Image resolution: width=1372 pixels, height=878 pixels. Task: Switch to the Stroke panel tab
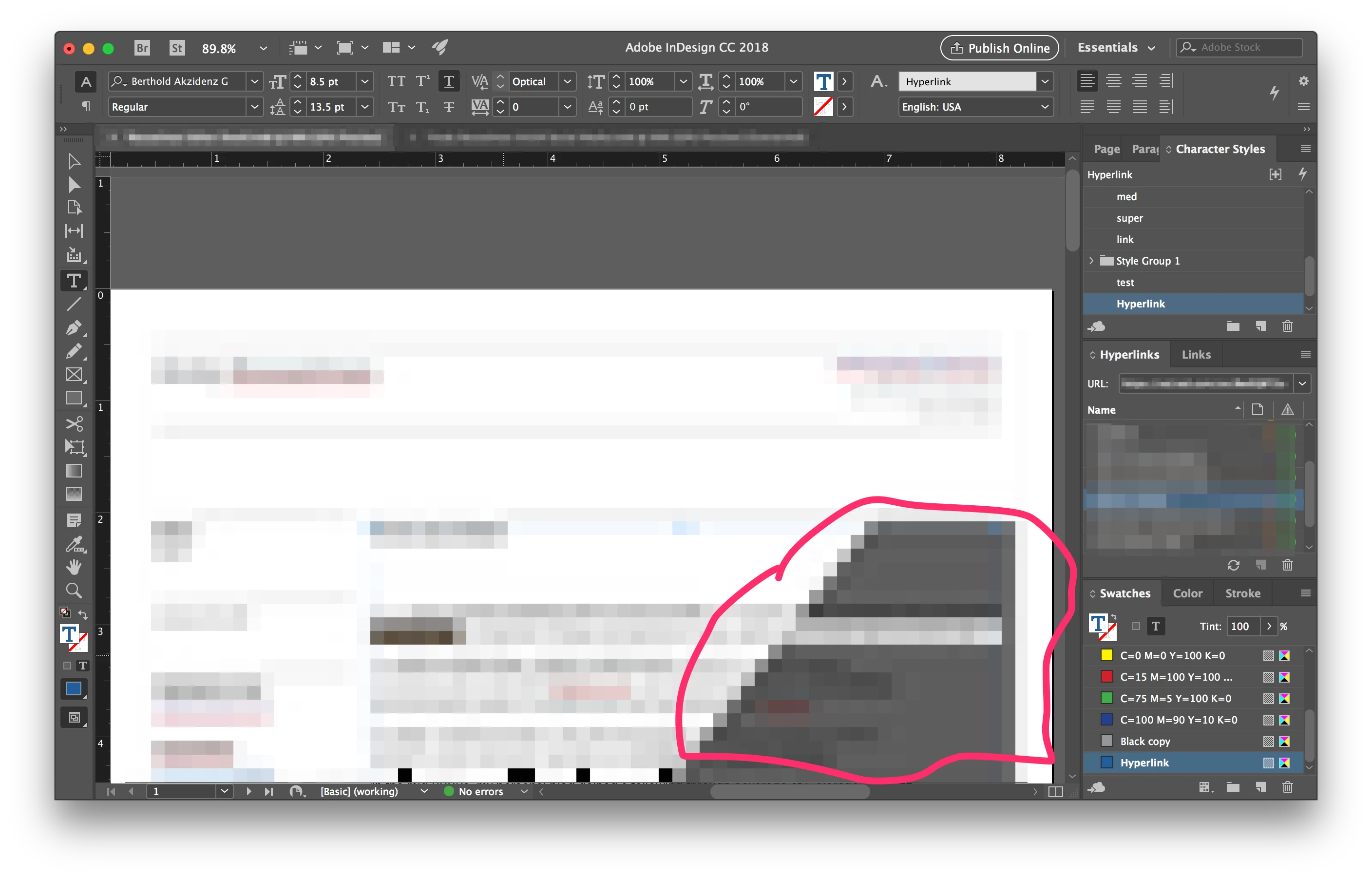(x=1242, y=593)
